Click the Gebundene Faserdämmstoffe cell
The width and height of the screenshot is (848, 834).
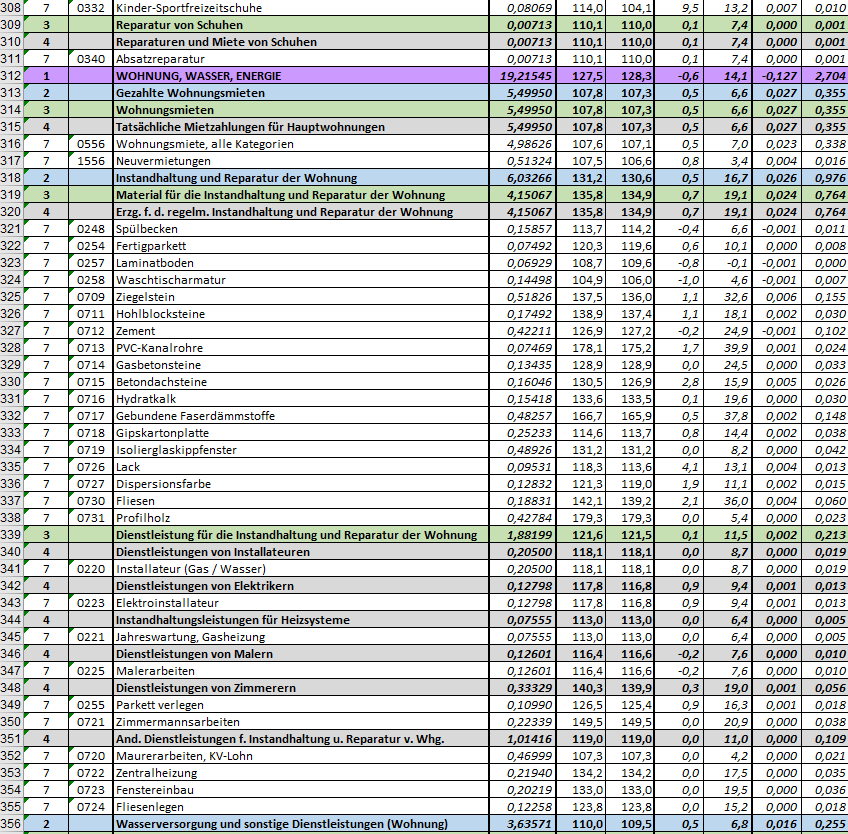[300, 416]
